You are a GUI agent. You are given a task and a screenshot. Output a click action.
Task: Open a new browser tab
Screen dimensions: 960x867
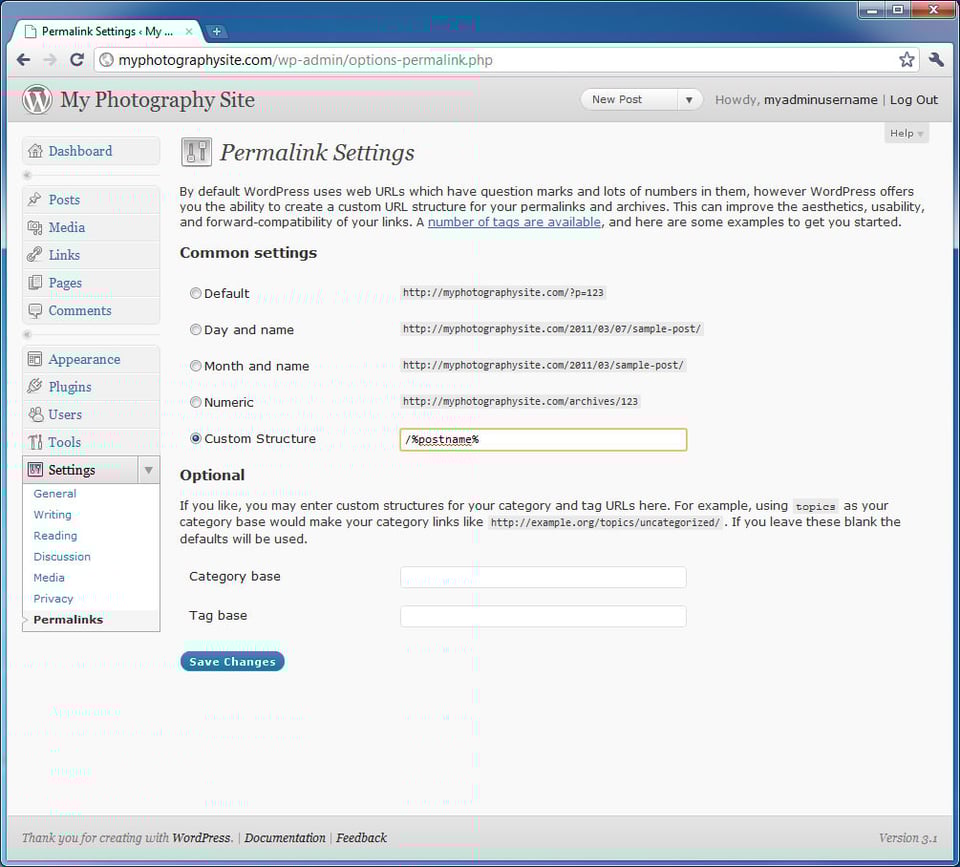[216, 31]
